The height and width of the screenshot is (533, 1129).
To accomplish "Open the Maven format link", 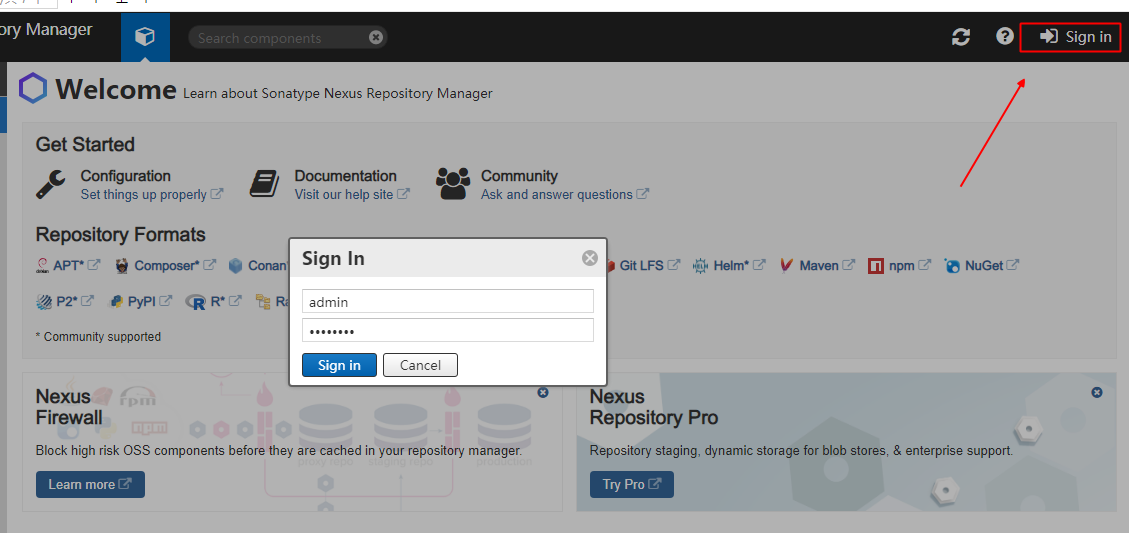I will 827,265.
